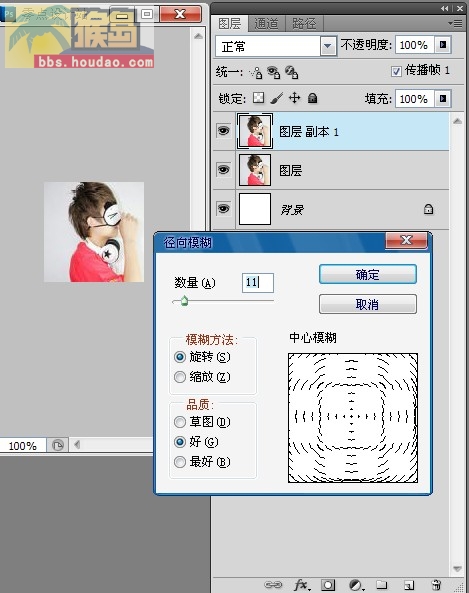Click 确定 in radial blur dialog
Screen dimensions: 469x593
tap(368, 275)
